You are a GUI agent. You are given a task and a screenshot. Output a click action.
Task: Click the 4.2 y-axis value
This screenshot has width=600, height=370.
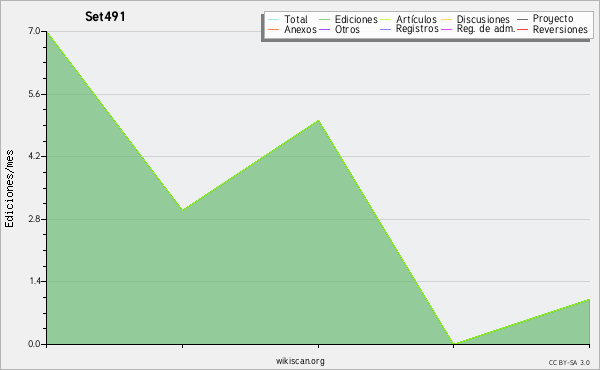coord(34,156)
